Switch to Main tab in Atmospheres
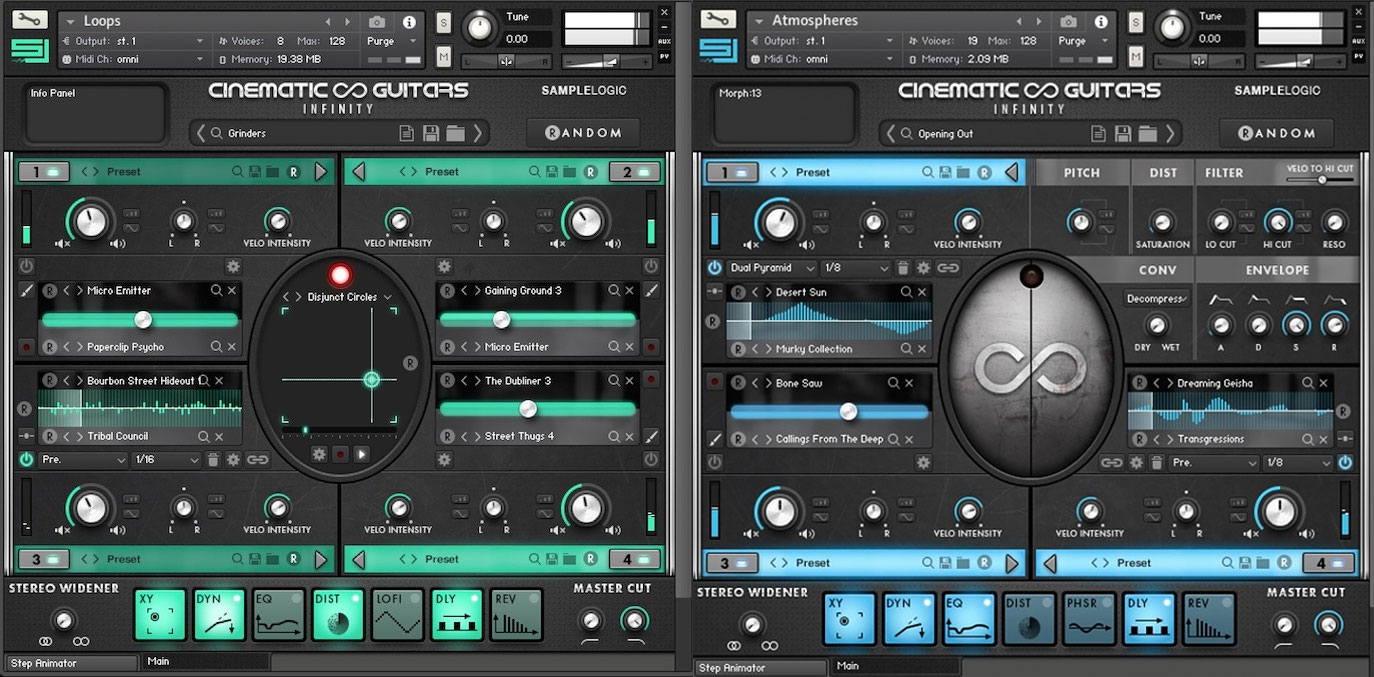 coord(896,666)
